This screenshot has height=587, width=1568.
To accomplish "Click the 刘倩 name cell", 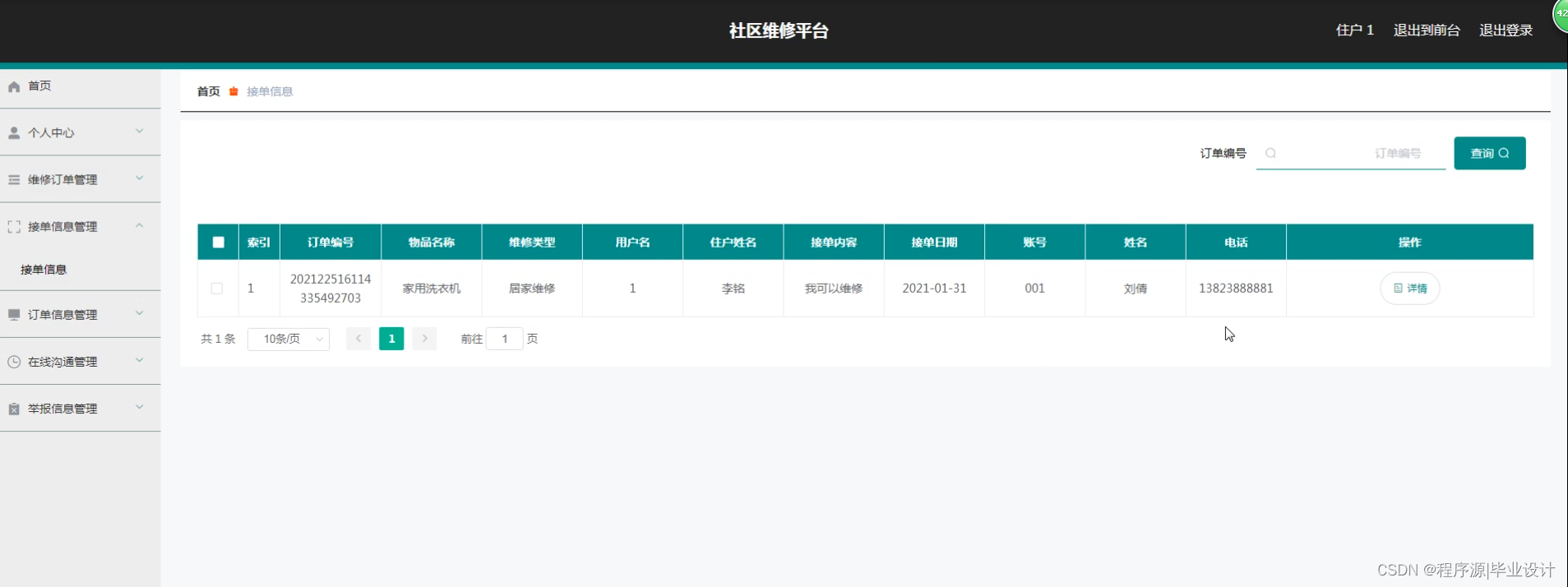I will pyautogui.click(x=1136, y=289).
